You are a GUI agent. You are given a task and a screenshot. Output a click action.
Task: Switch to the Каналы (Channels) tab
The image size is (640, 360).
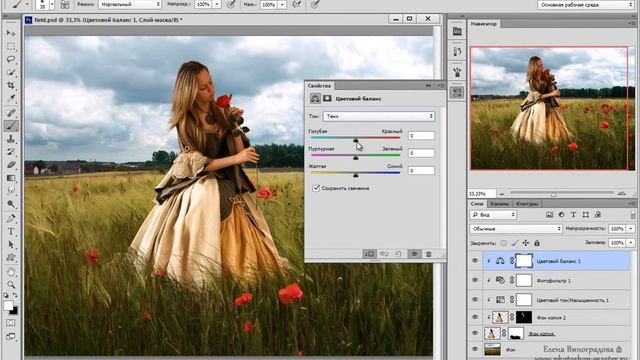tap(499, 204)
